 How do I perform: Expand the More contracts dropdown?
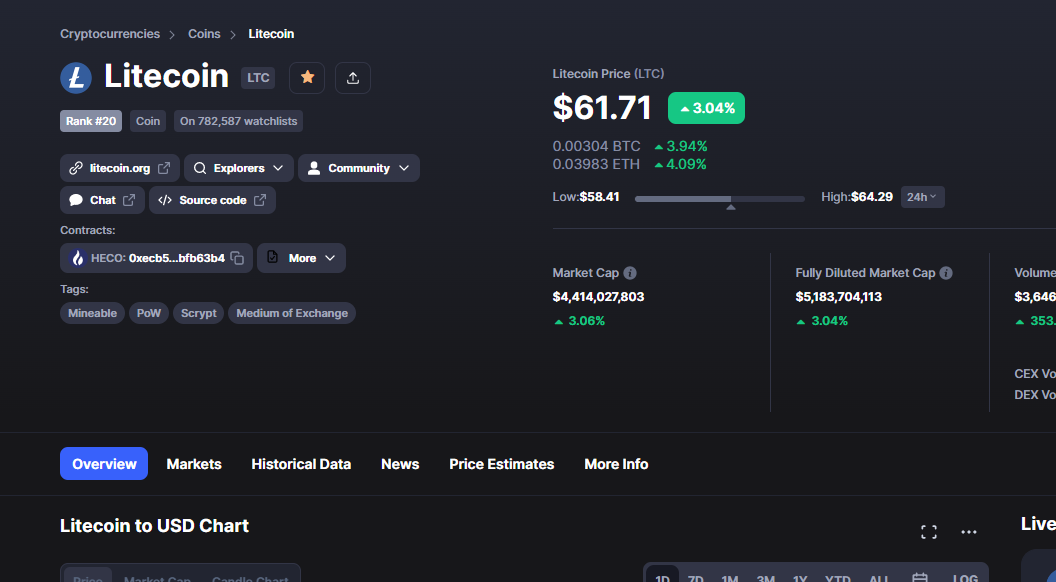coord(301,258)
